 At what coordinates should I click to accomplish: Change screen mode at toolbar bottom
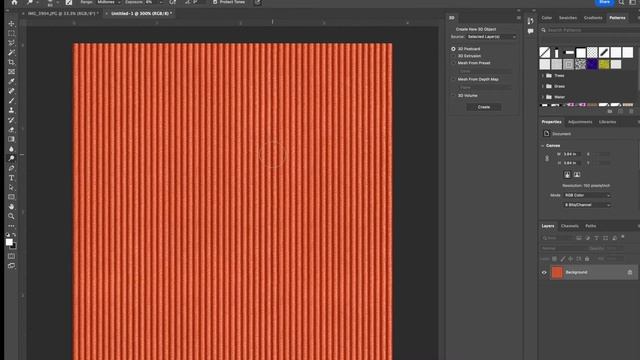click(x=11, y=266)
